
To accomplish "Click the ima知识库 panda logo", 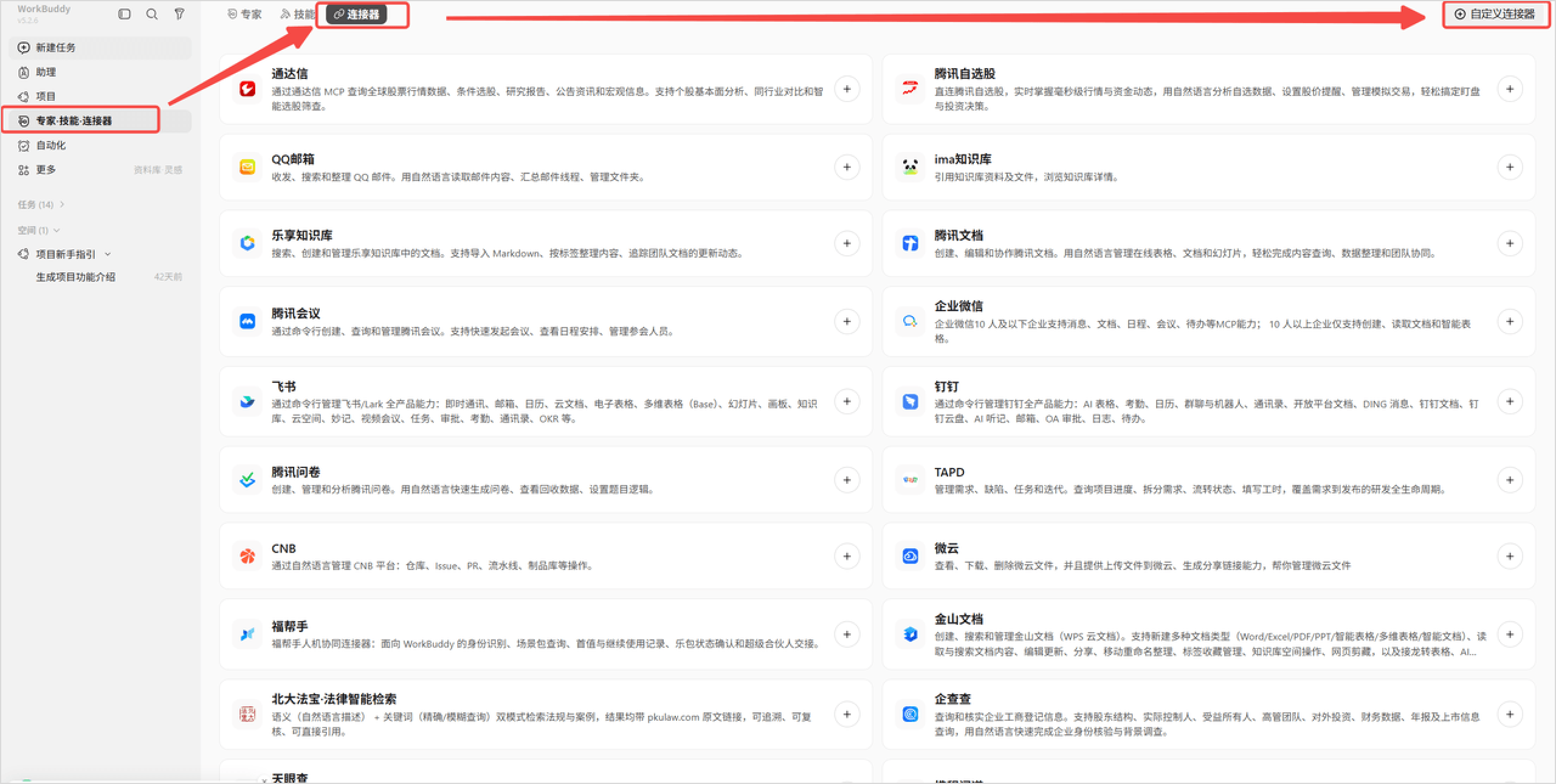I will click(x=910, y=167).
